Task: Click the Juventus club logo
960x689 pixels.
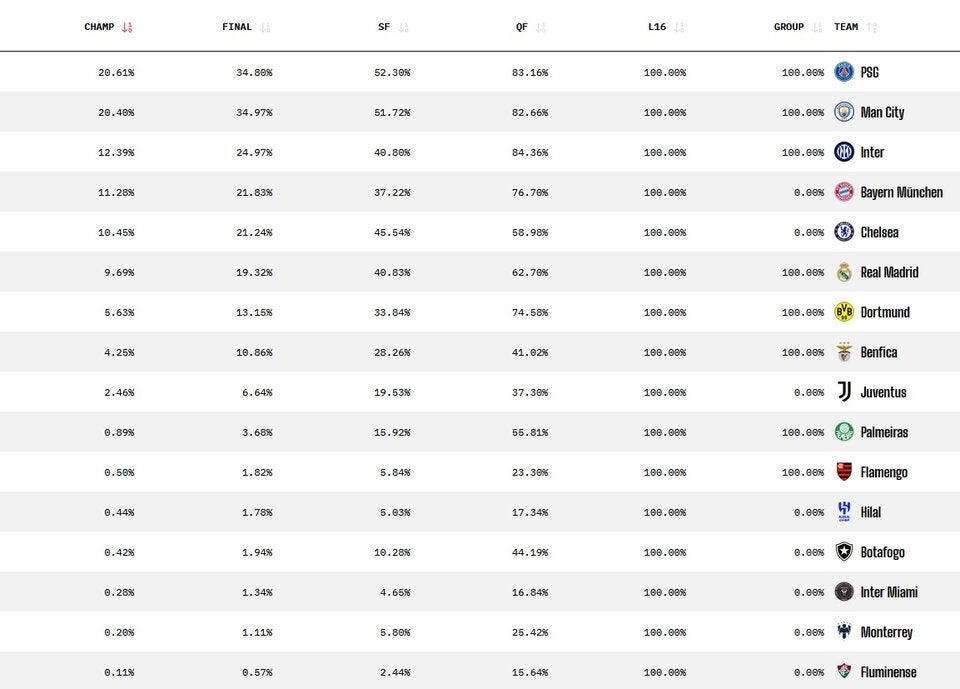Action: tap(844, 392)
